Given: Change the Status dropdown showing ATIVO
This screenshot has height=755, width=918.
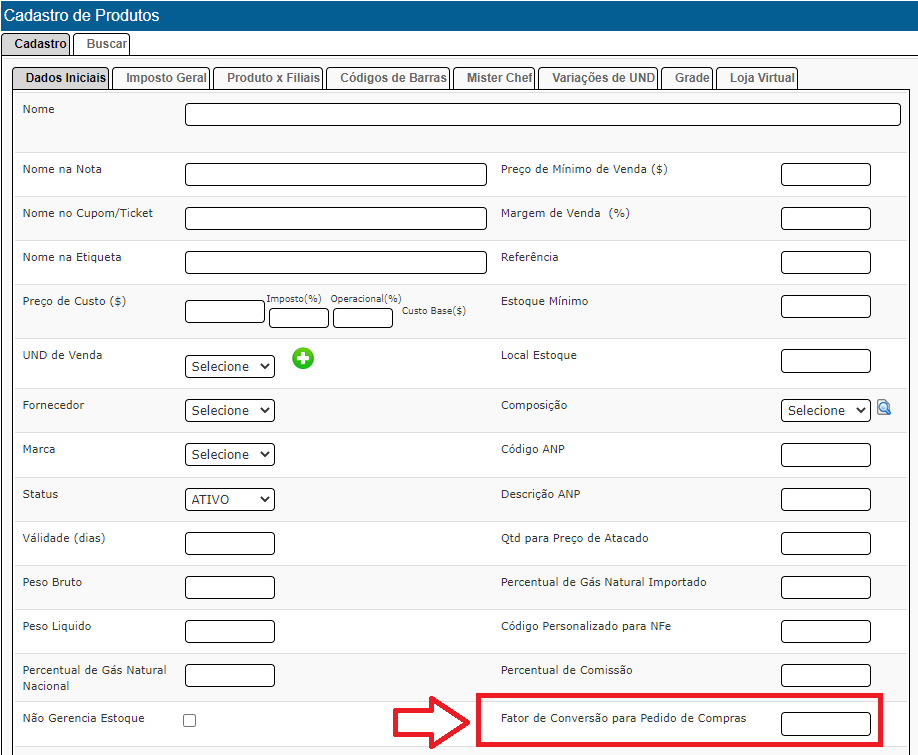Looking at the screenshot, I should coord(230,499).
